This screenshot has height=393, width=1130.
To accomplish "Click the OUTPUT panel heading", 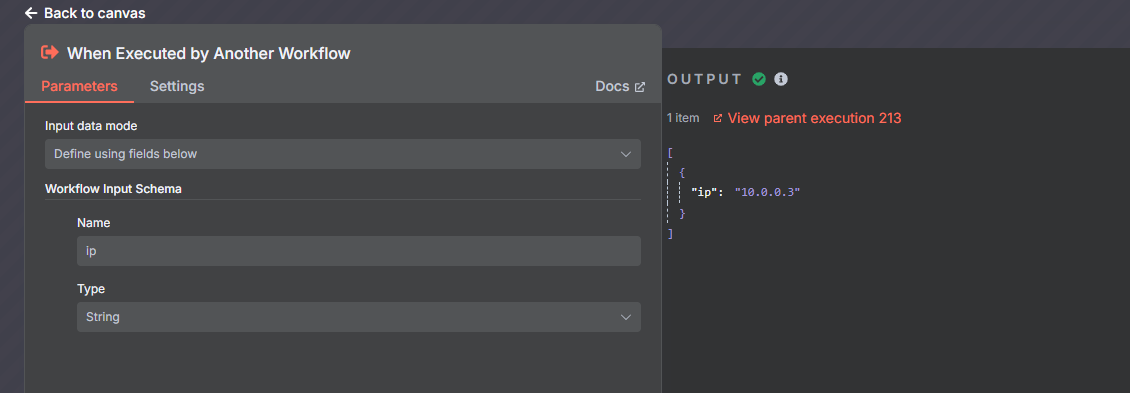I will click(705, 79).
